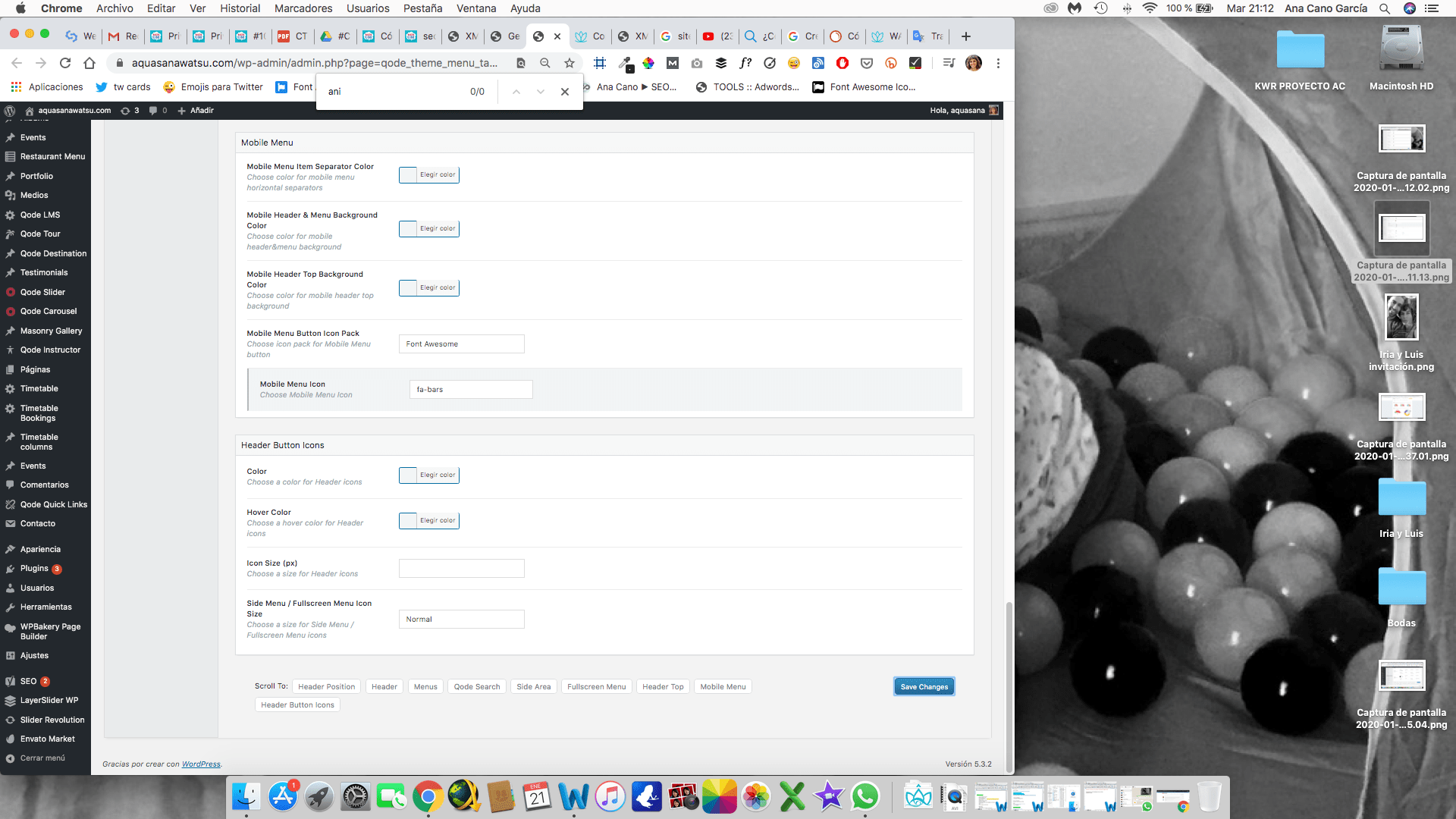Screen dimensions: 1456x819
Task: Open Chrome three-dot menu
Action: pos(998,63)
